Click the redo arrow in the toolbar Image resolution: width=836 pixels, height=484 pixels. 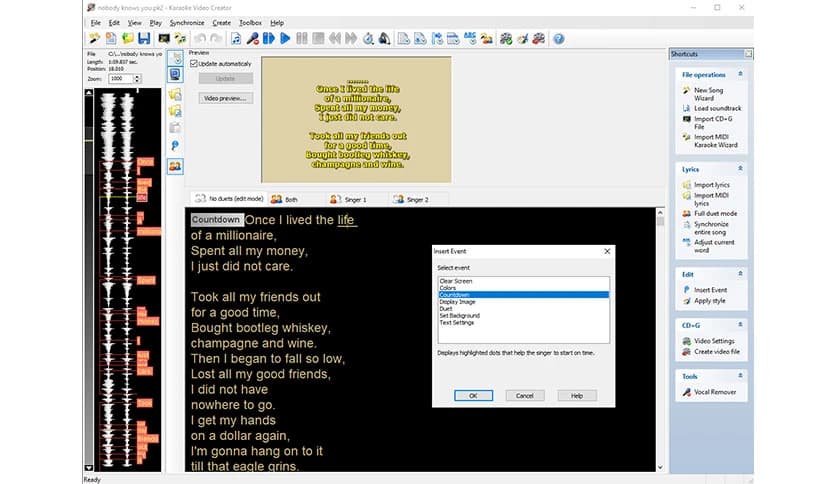click(x=216, y=38)
